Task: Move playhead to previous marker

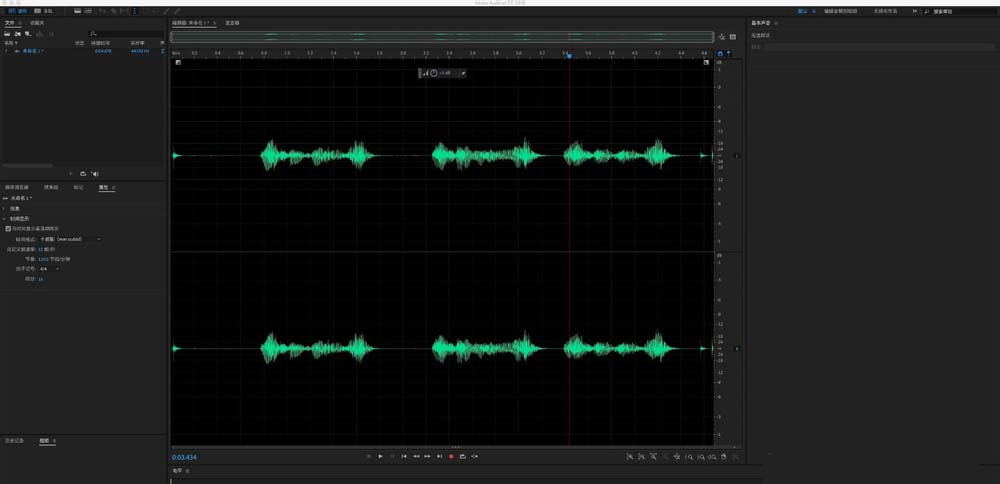Action: click(404, 457)
